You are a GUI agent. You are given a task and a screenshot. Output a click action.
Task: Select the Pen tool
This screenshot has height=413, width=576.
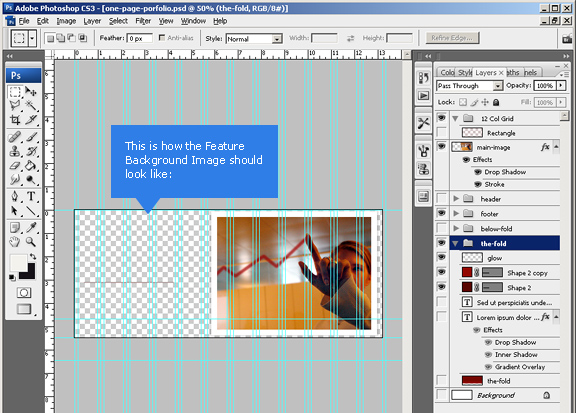[15, 197]
